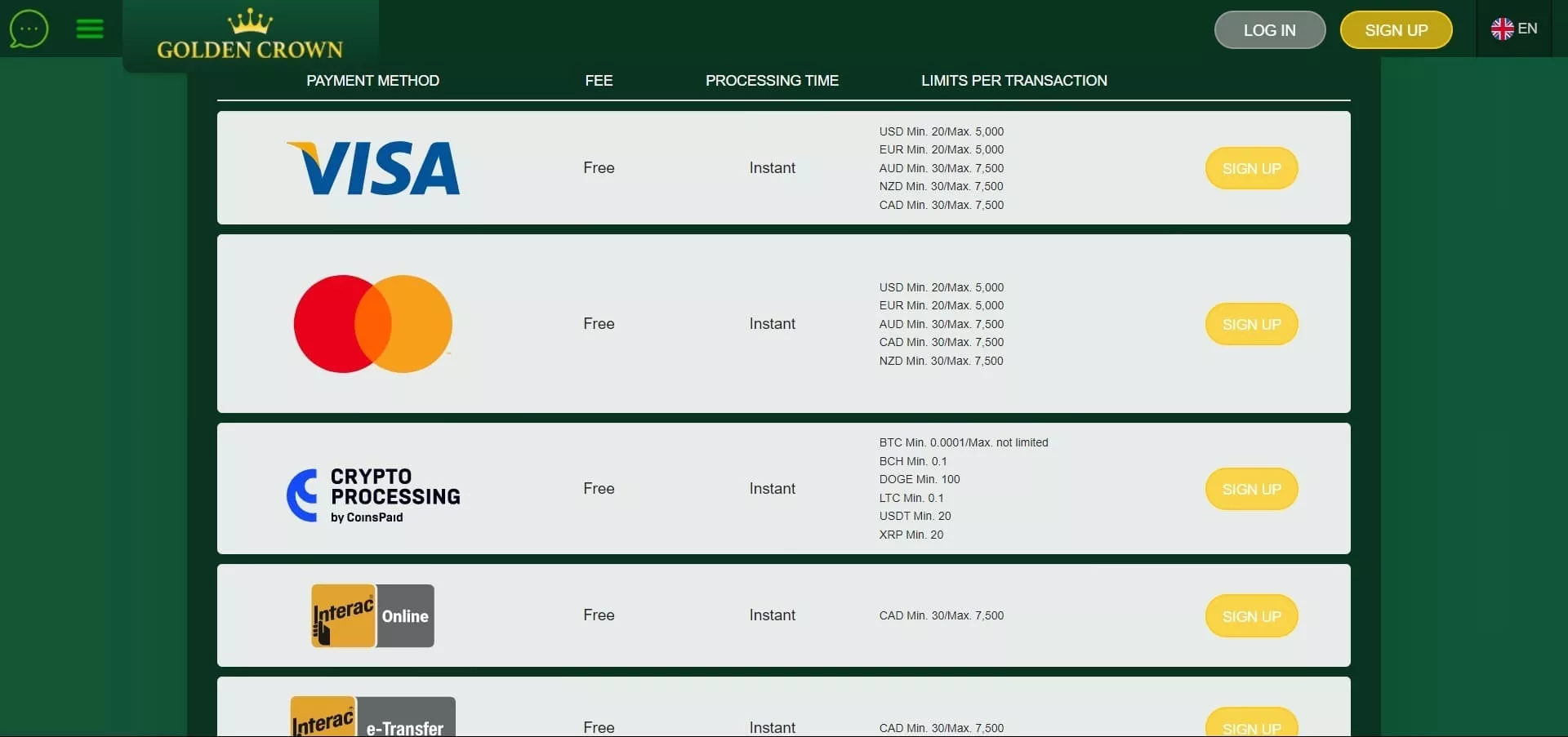Click SIGN UP in the Crypto Processing row
The height and width of the screenshot is (737, 1568).
[1251, 489]
